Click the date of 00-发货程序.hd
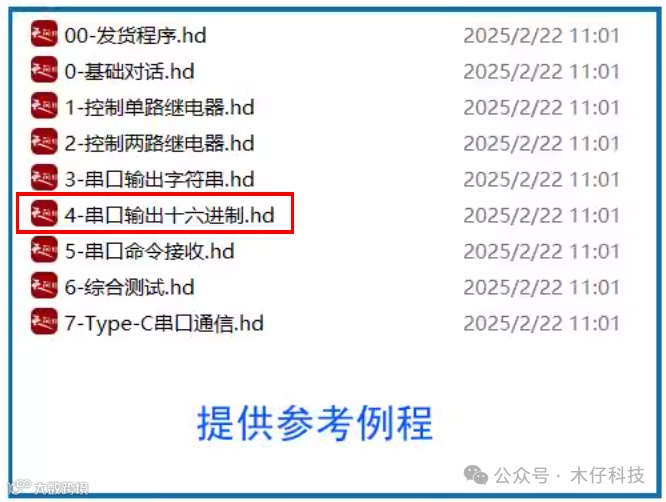Screen dimensions: 666x502 pyautogui.click(x=542, y=36)
